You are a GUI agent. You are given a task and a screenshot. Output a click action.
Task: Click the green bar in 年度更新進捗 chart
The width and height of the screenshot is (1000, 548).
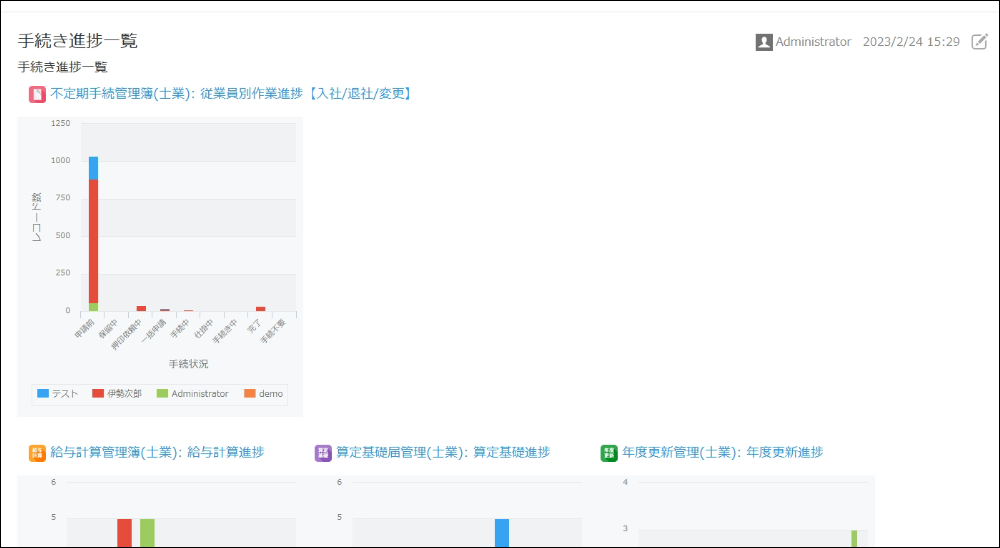(x=854, y=539)
